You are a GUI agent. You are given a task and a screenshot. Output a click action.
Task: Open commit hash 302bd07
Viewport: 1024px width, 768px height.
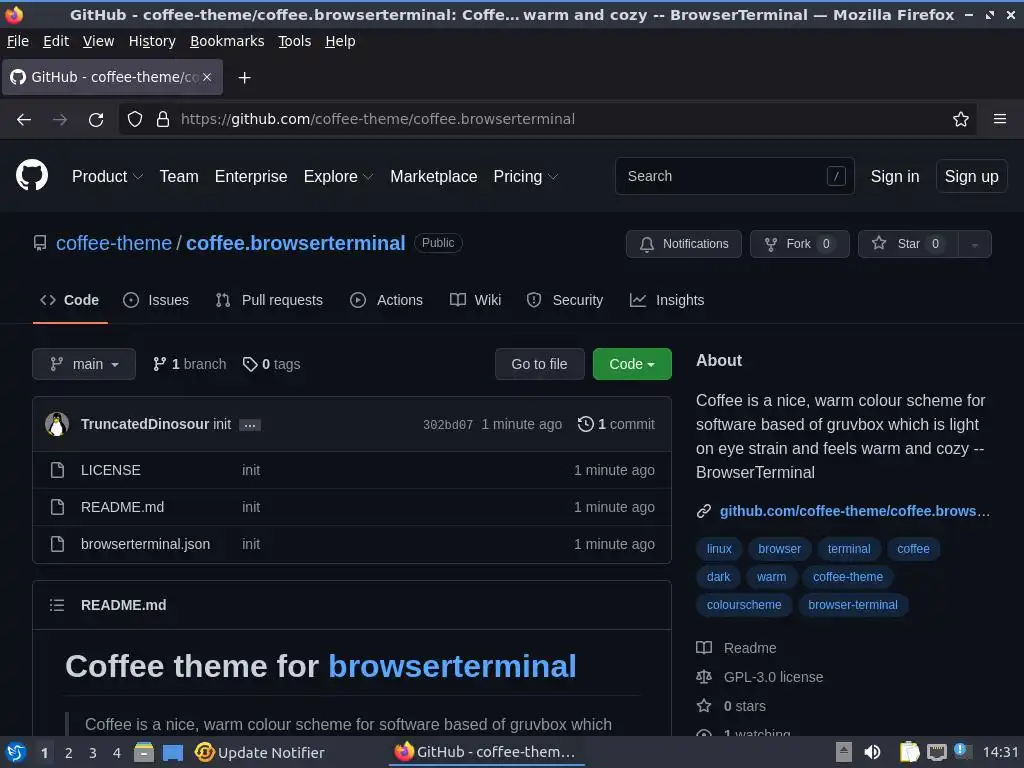tap(448, 425)
